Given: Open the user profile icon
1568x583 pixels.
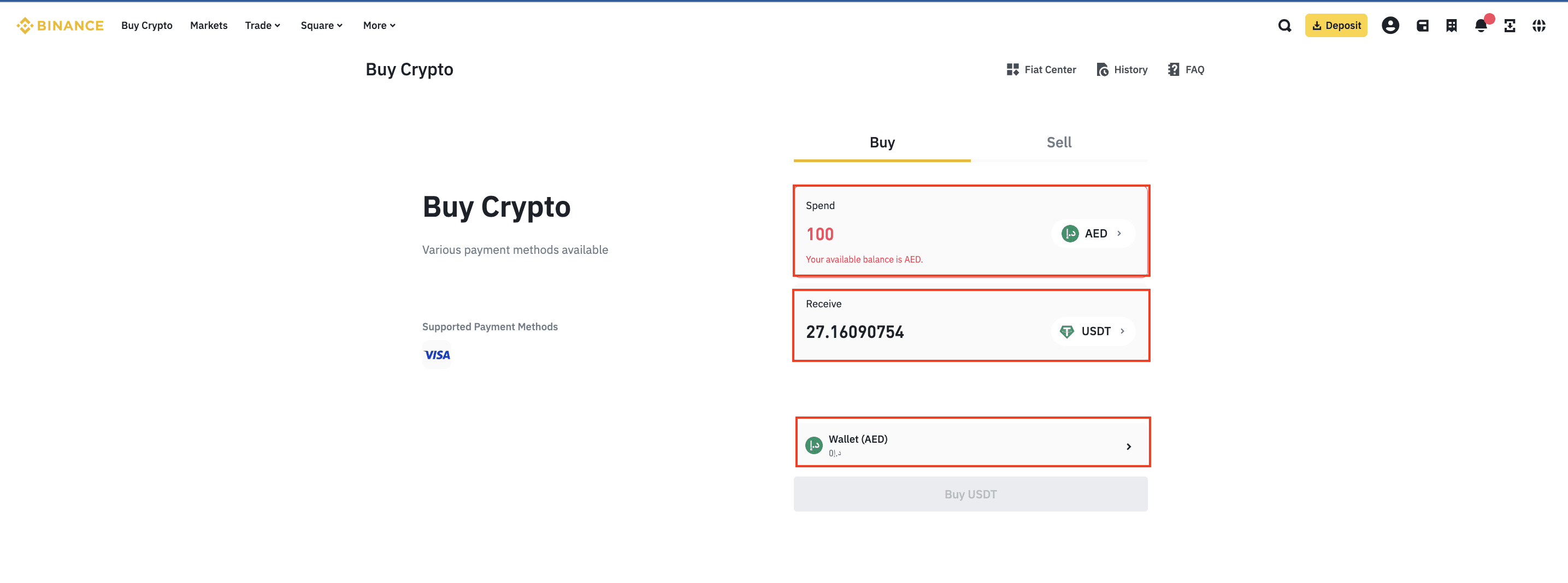Looking at the screenshot, I should pyautogui.click(x=1390, y=26).
